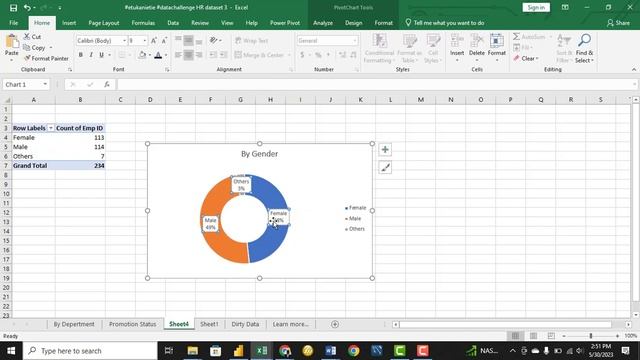
Task: Open Cell Styles gallery
Action: point(433,48)
